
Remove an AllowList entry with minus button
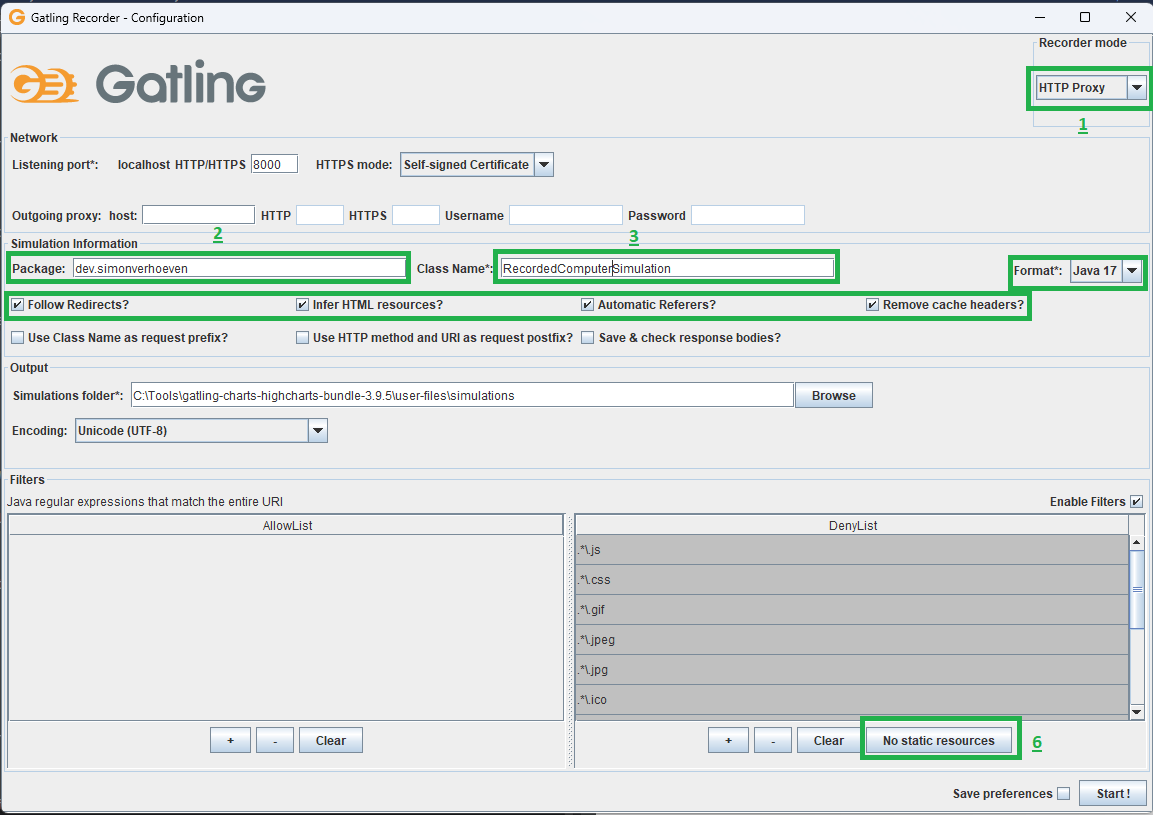point(275,741)
